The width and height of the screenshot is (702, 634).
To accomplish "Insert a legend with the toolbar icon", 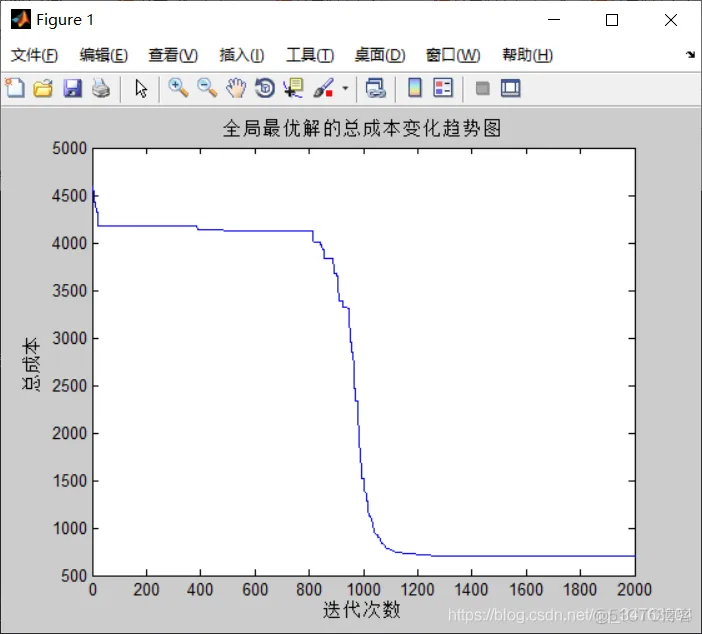I will click(x=443, y=88).
